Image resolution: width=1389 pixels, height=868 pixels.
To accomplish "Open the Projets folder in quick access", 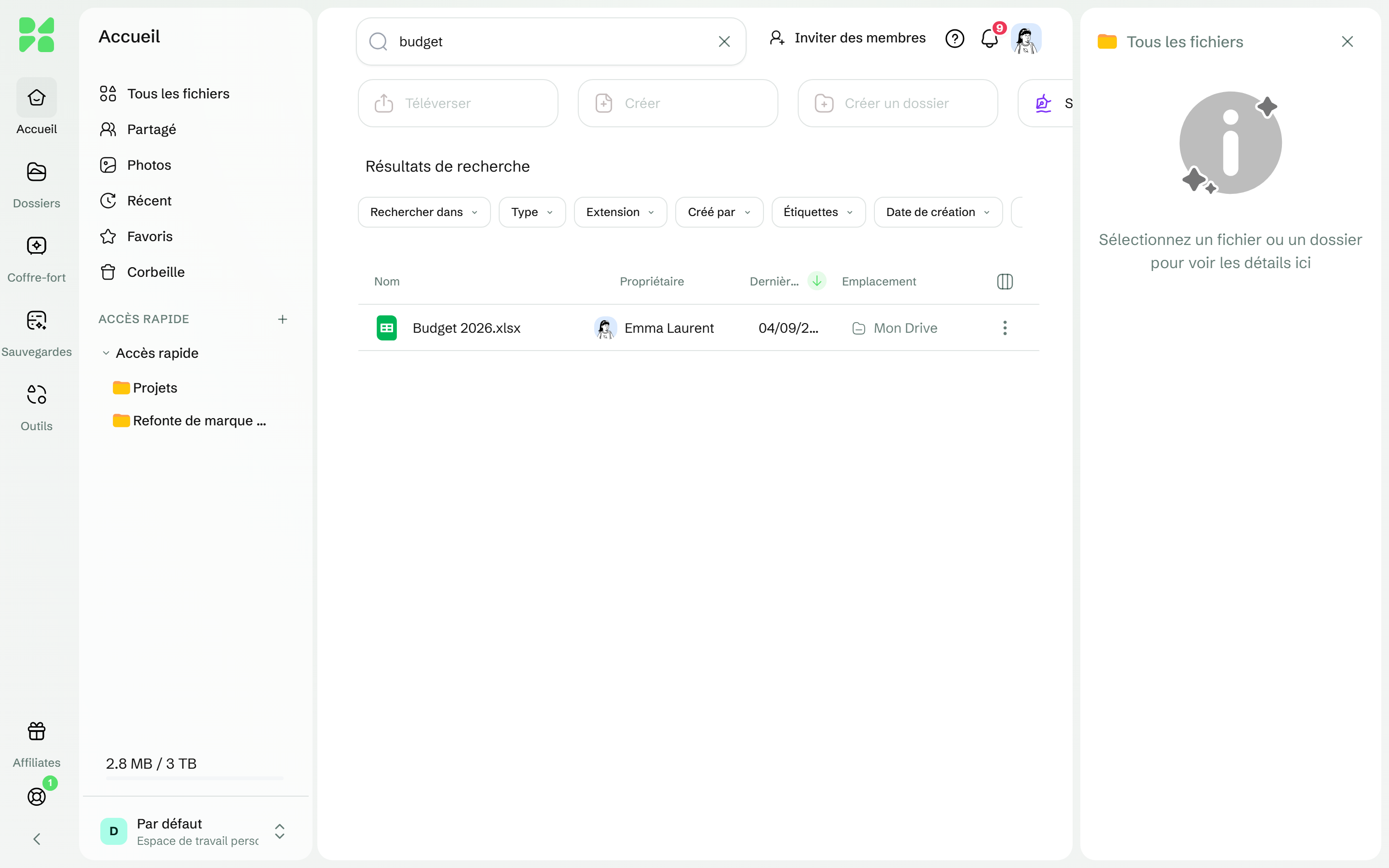I will click(145, 388).
